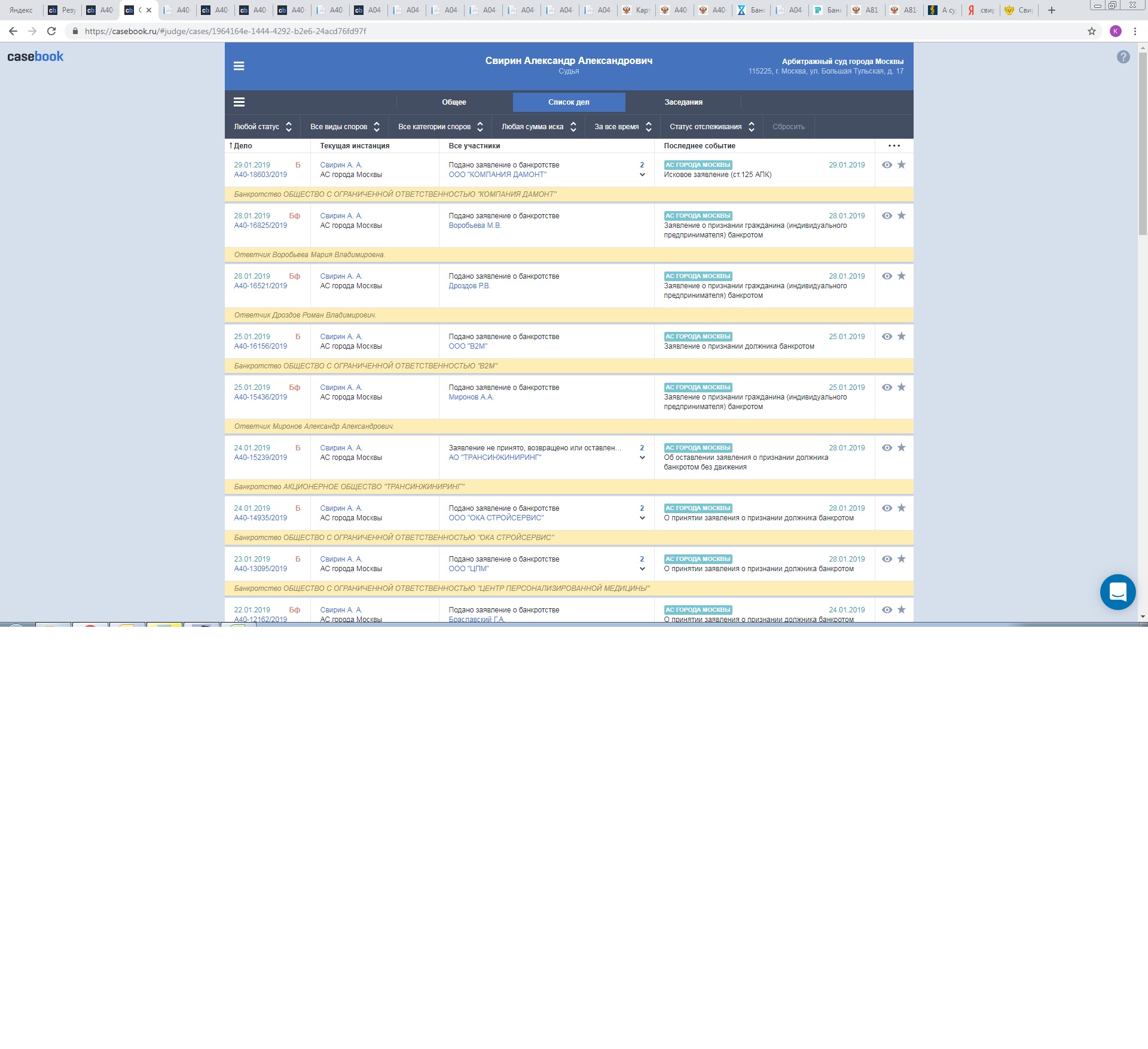
Task: Open the dark toolbar hamburger menu
Action: [x=239, y=102]
